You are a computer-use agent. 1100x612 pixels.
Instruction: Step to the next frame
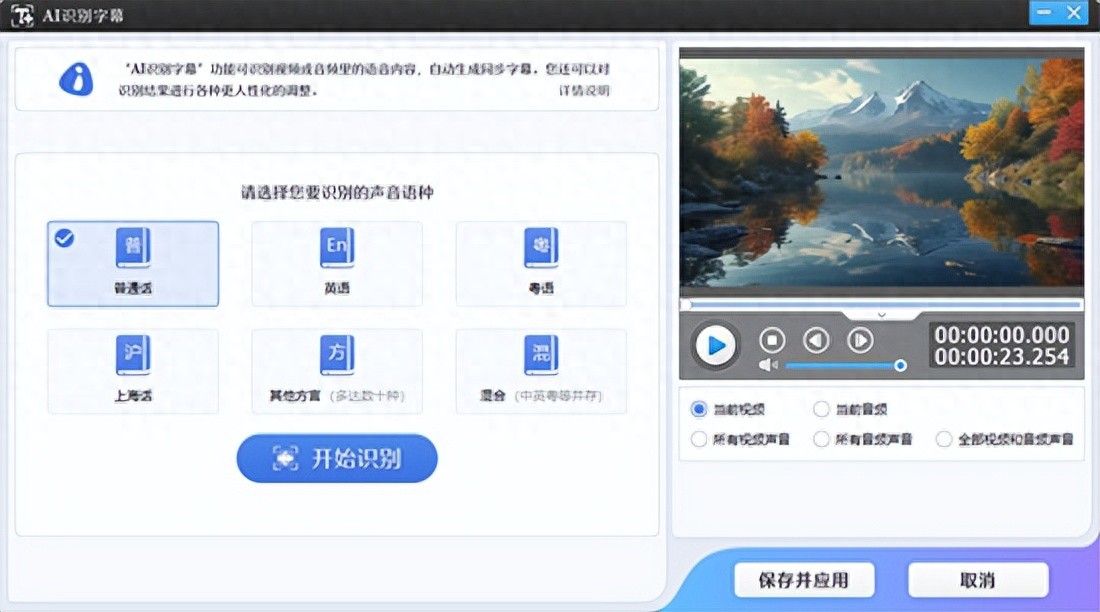860,340
